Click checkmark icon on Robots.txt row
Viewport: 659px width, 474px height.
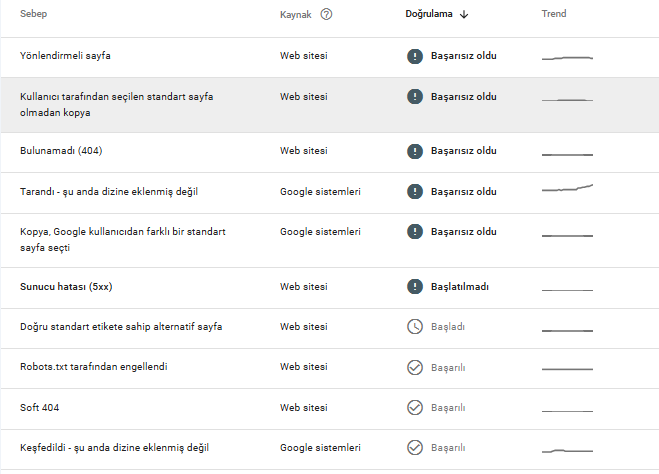415,367
